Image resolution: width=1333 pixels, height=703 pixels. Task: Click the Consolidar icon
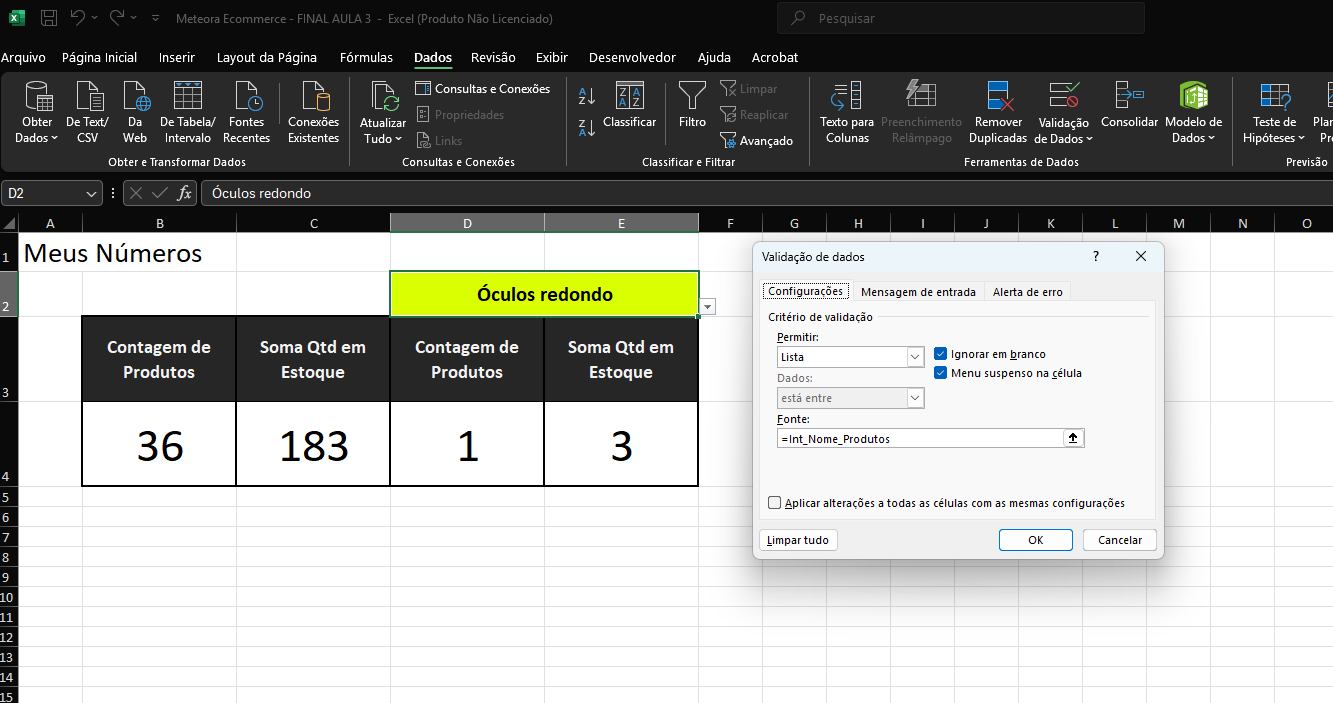tap(1129, 97)
